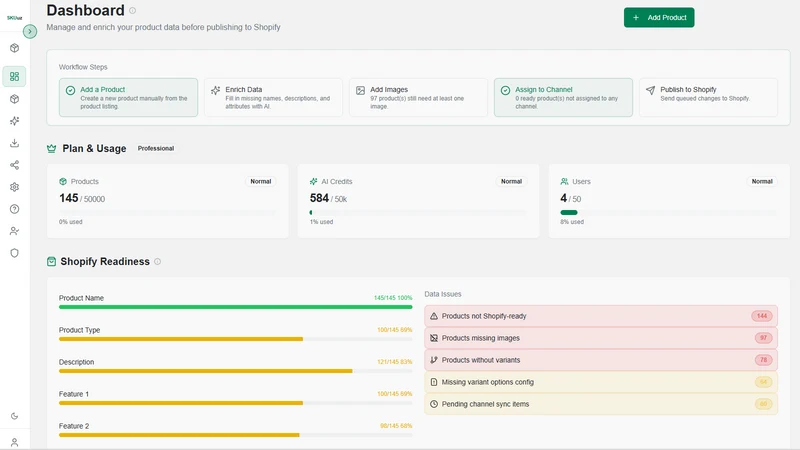Click the check icon on Add a Product

[x=70, y=90]
